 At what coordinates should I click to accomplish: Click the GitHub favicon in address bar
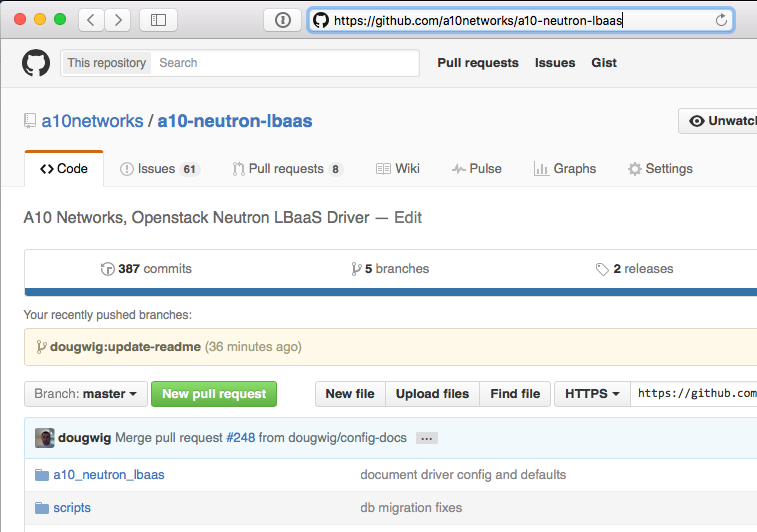321,20
